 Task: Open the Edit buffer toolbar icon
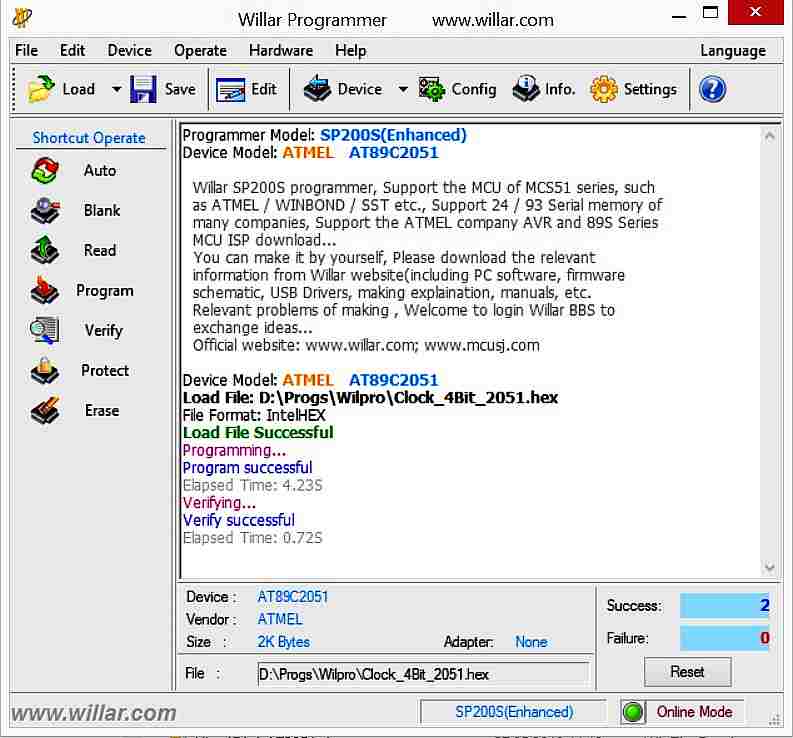231,90
